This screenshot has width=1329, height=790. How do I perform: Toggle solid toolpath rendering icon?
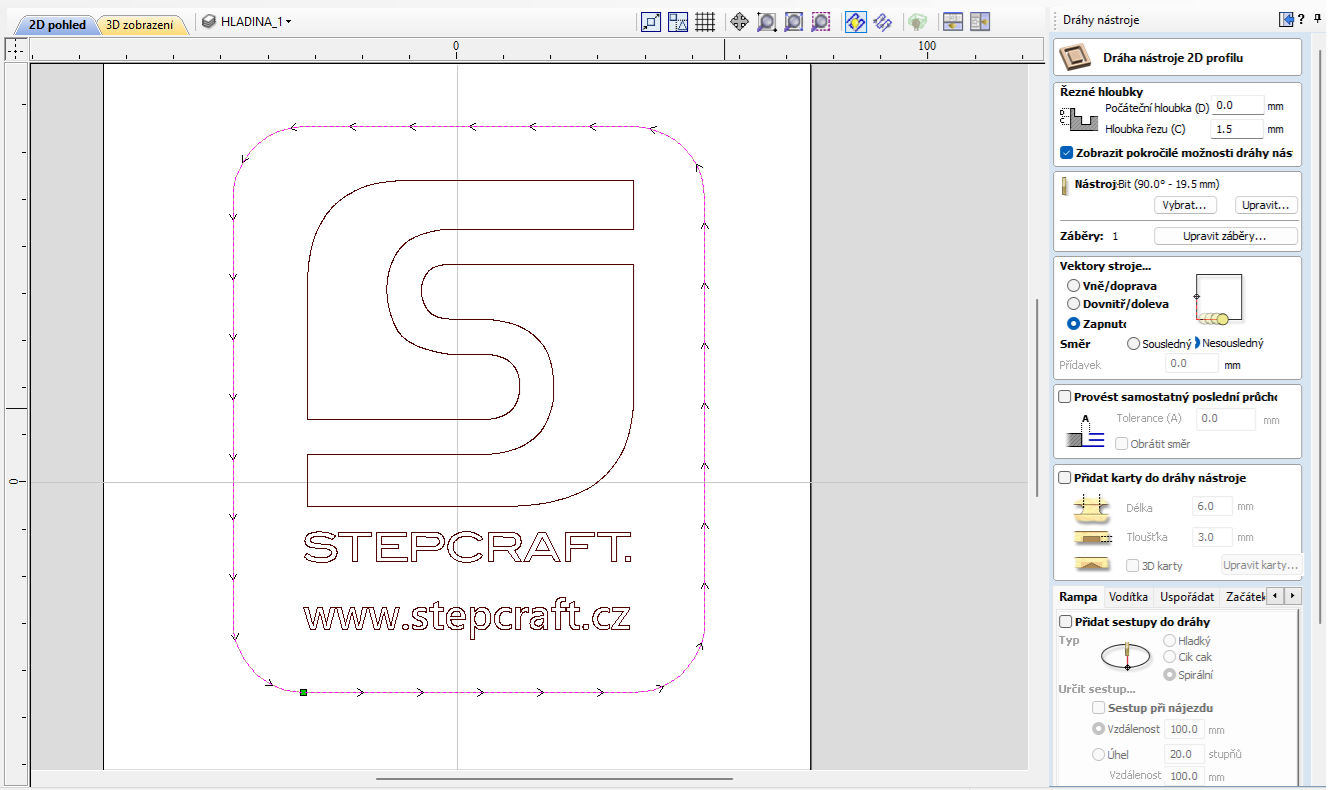883,21
